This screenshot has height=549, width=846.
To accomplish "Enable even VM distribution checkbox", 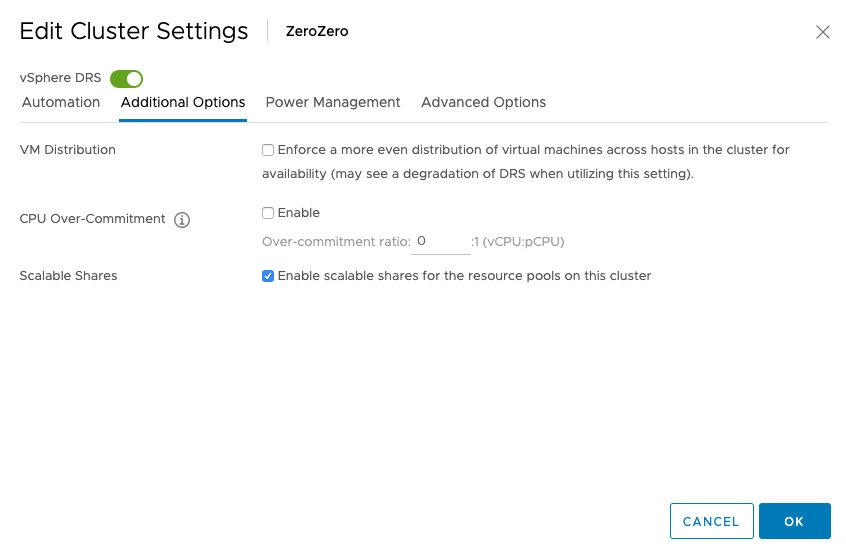I will tap(268, 150).
